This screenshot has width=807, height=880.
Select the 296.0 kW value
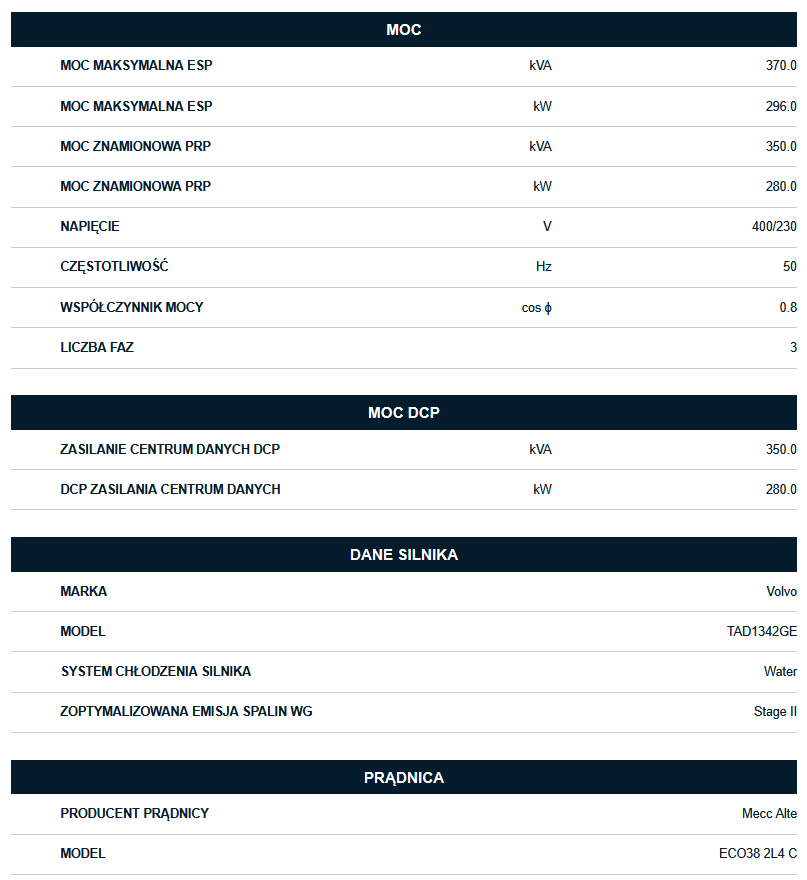[781, 106]
